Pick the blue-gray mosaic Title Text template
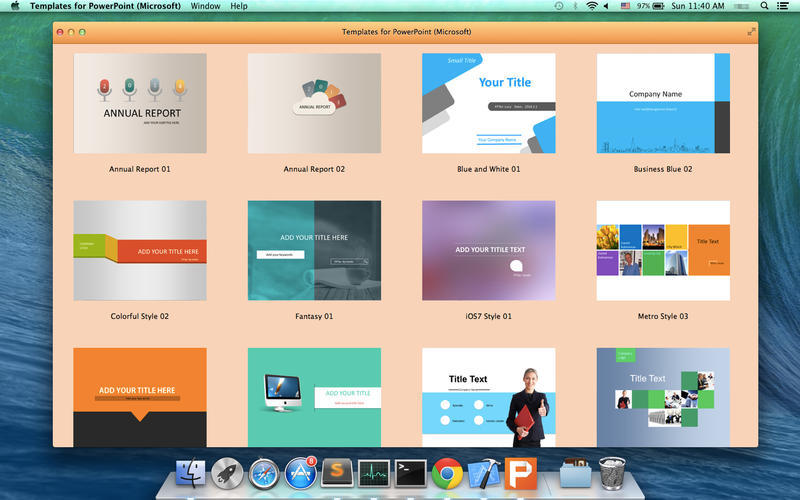 pos(663,397)
